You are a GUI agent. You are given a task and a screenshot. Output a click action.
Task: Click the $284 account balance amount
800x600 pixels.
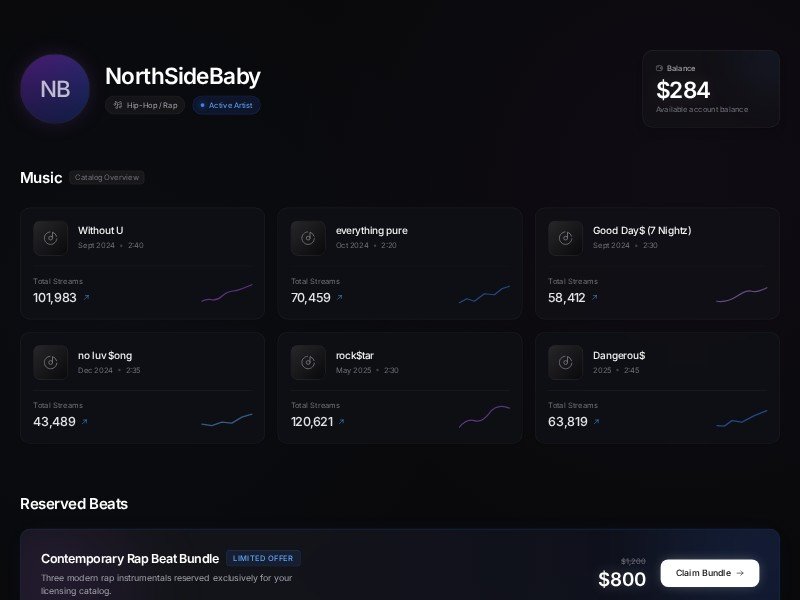click(683, 90)
